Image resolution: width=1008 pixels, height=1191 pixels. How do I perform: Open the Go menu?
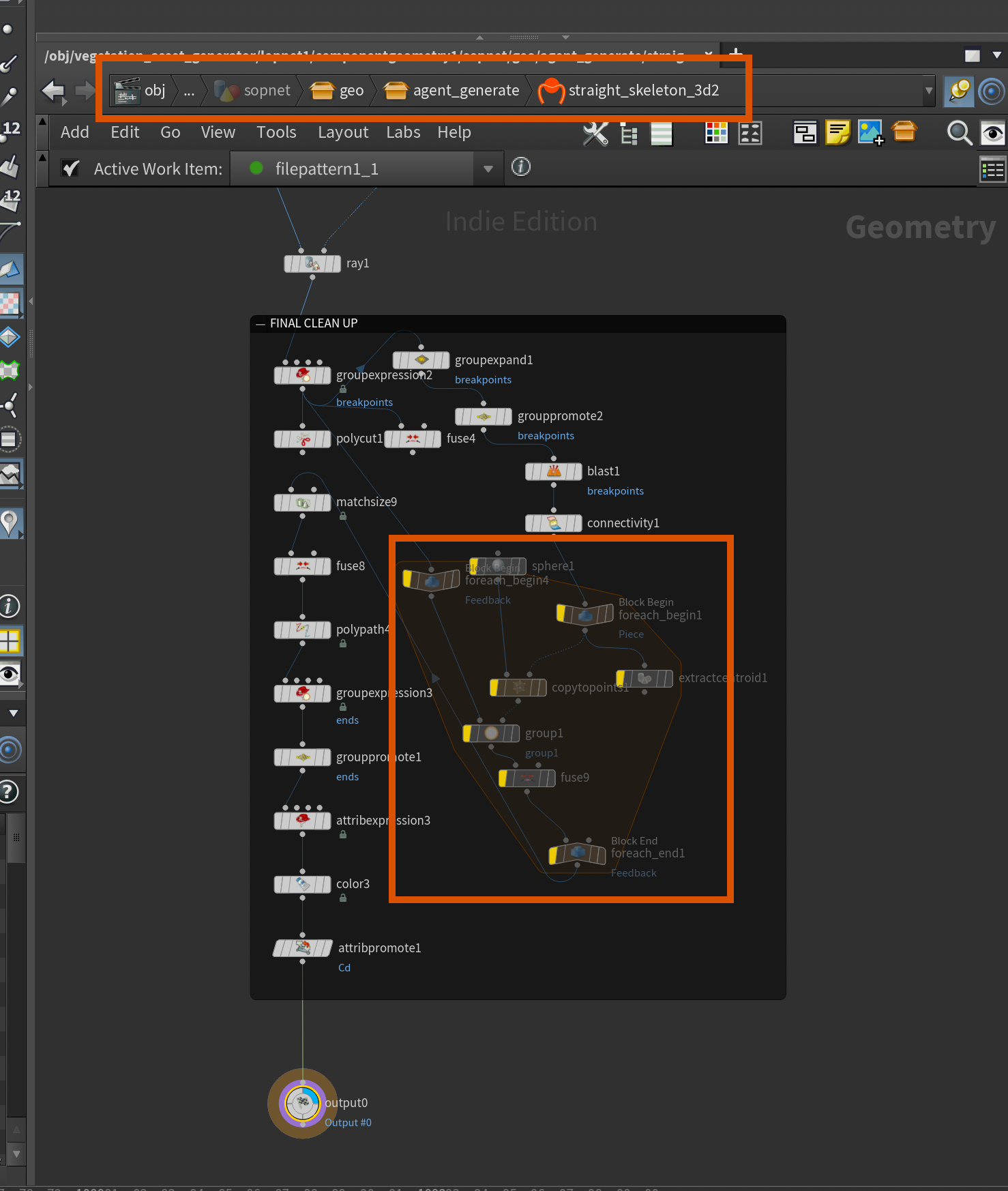pyautogui.click(x=171, y=132)
